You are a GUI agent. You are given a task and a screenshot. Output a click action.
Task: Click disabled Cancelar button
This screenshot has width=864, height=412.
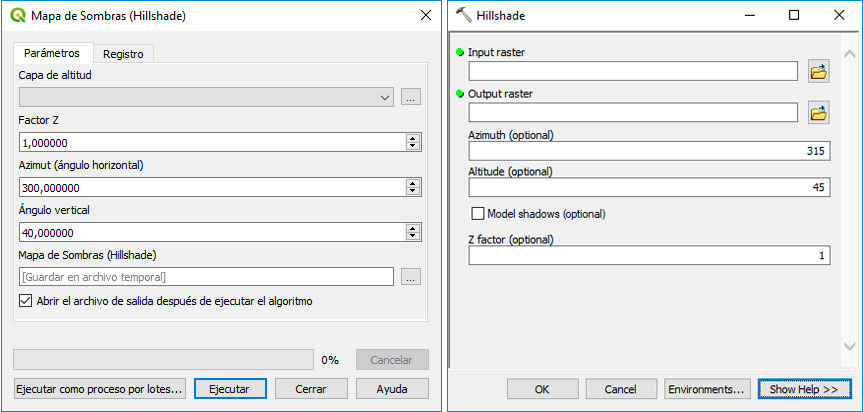pos(392,360)
